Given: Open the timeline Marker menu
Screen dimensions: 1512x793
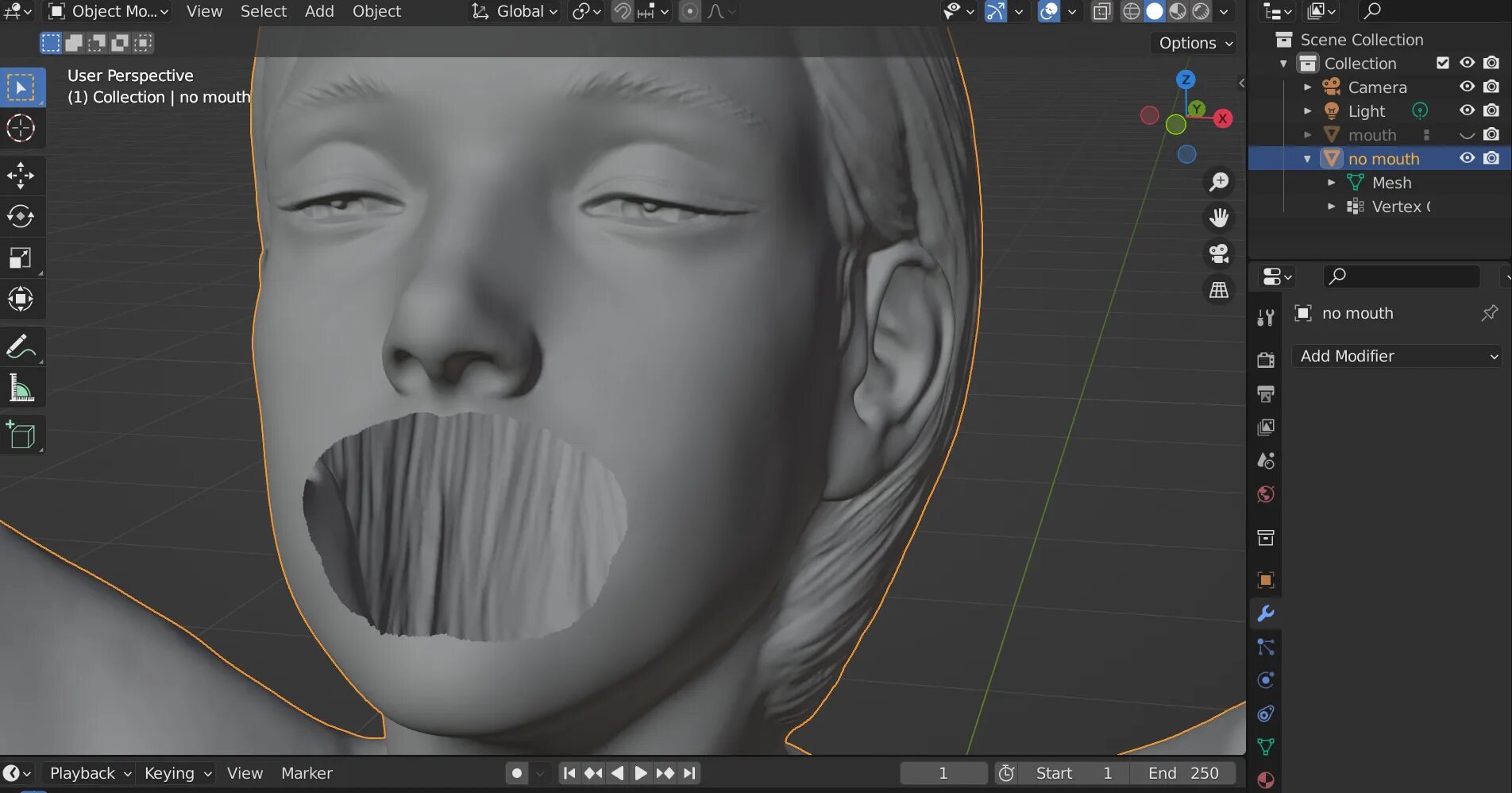Looking at the screenshot, I should point(307,773).
